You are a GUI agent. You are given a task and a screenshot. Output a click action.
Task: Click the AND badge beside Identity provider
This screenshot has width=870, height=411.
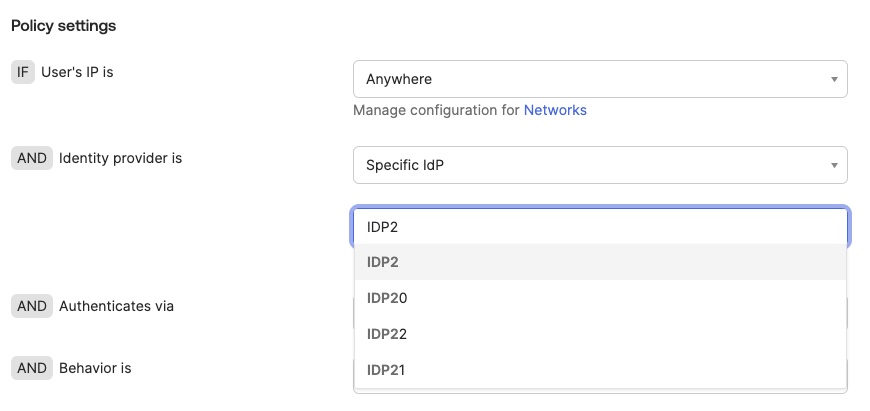[32, 158]
